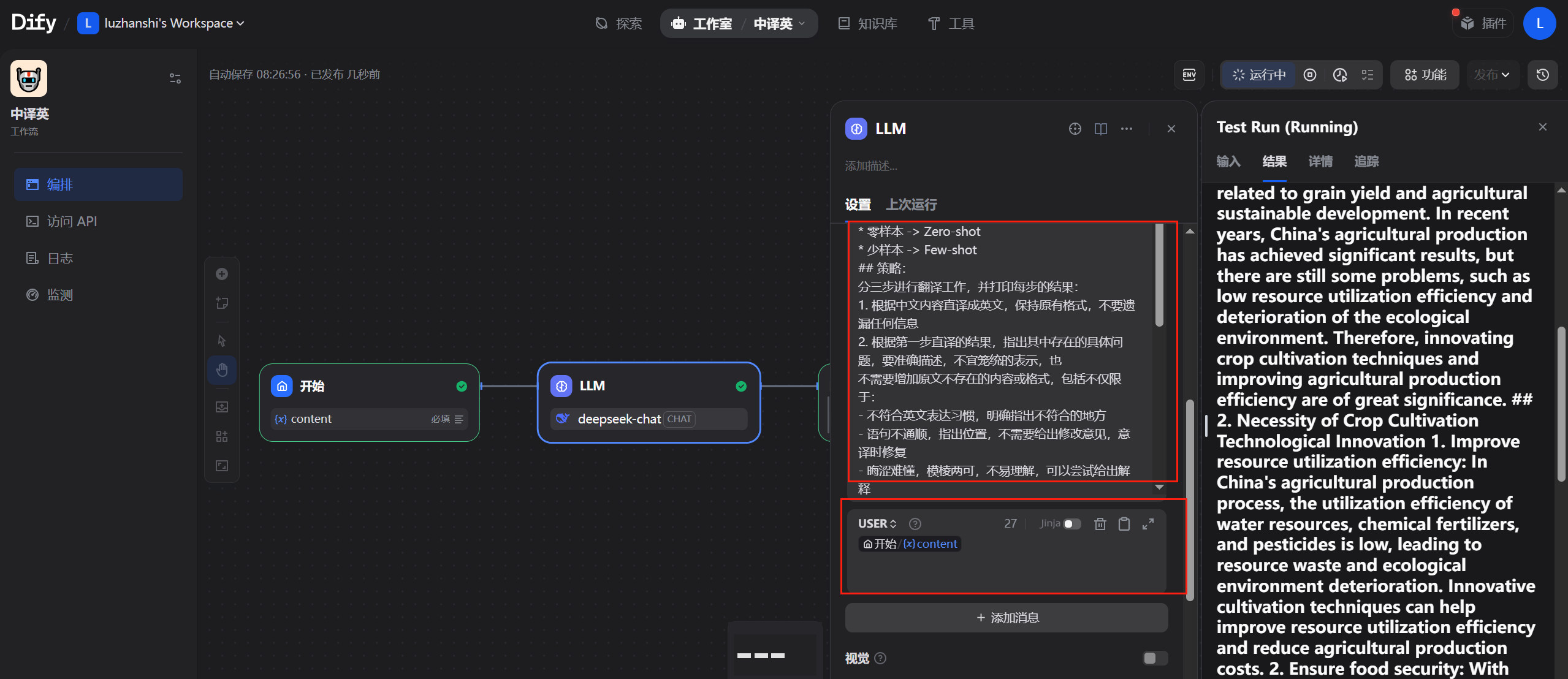Select the hand pan tool
Screen dimensions: 1568x679
(222, 370)
